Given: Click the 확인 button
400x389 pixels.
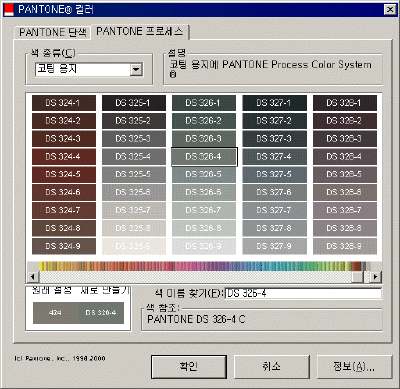Looking at the screenshot, I should [x=189, y=367].
